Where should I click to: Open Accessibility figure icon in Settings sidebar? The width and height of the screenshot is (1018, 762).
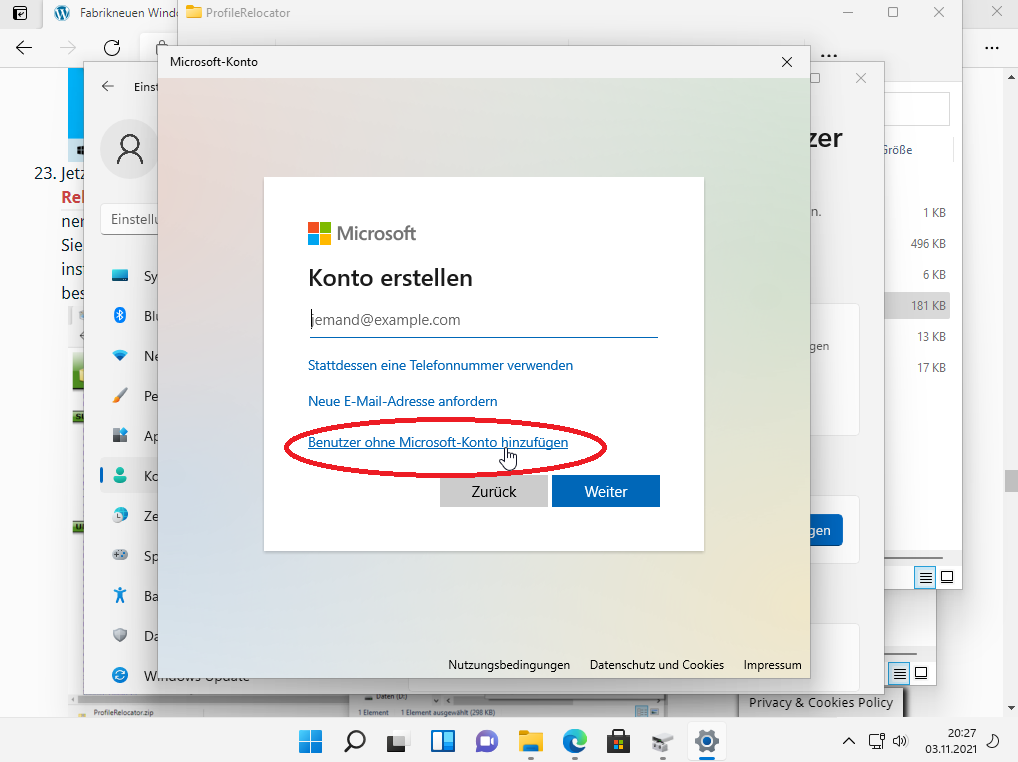[120, 595]
